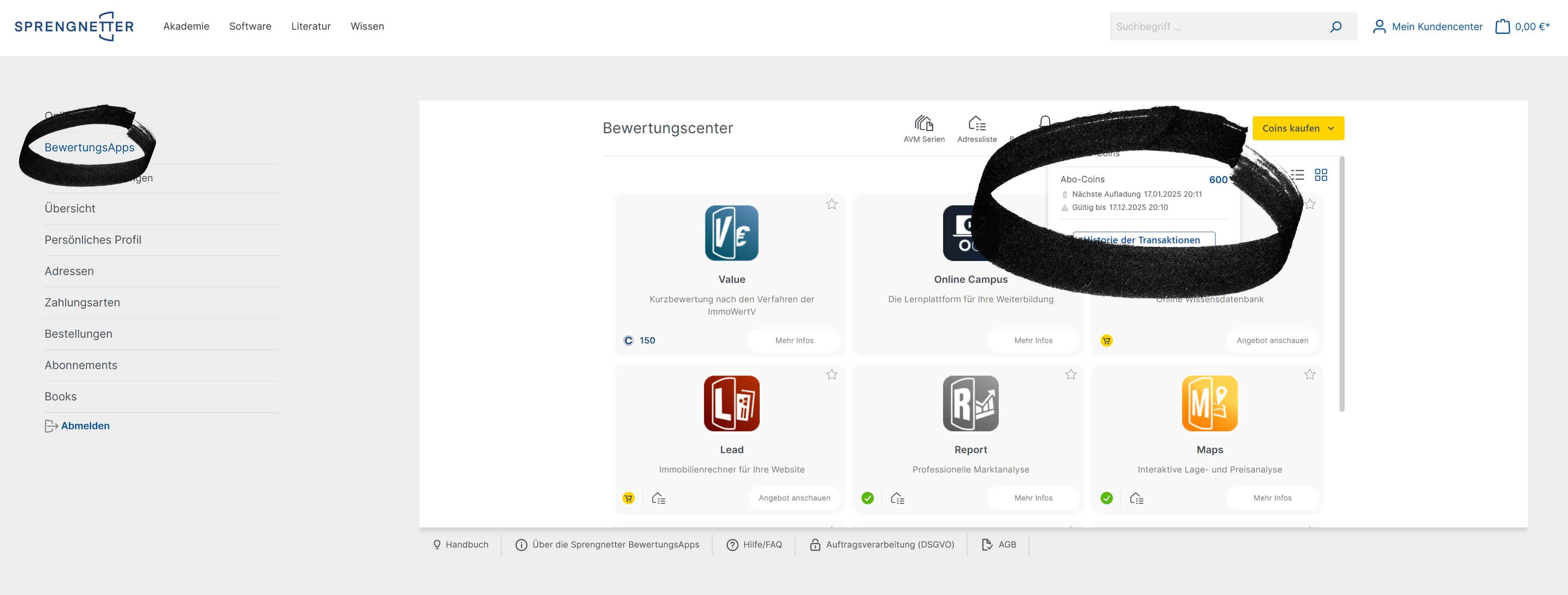The width and height of the screenshot is (1568, 595).
Task: Open the Akademie menu
Action: [186, 26]
